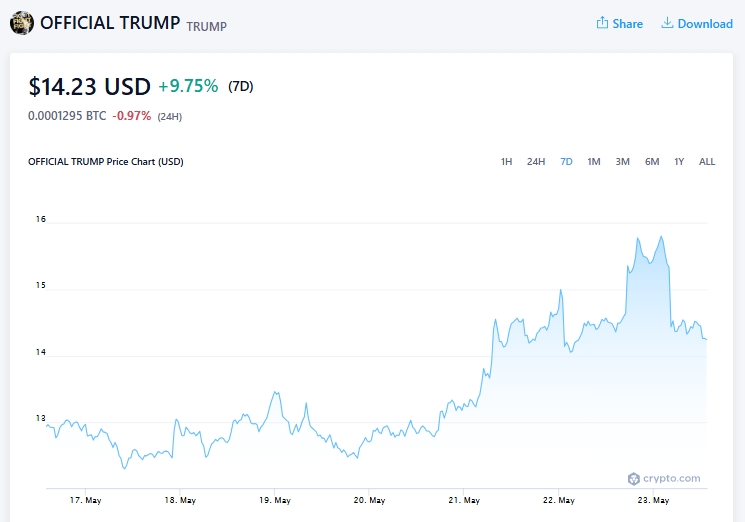The image size is (745, 522).
Task: Click the TRUMP ticker symbol label
Action: (x=207, y=27)
